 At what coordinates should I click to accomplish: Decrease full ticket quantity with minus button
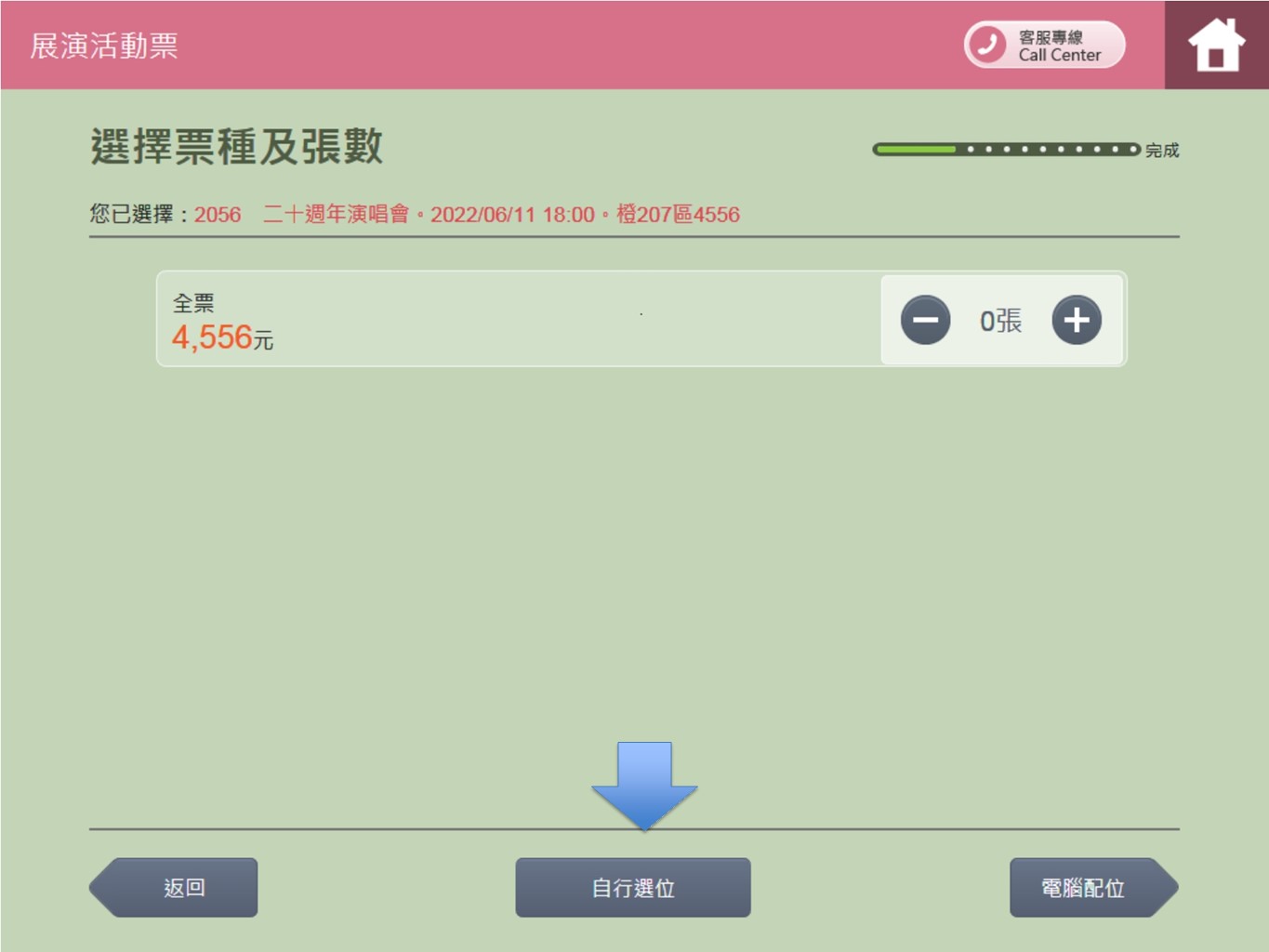pyautogui.click(x=925, y=320)
